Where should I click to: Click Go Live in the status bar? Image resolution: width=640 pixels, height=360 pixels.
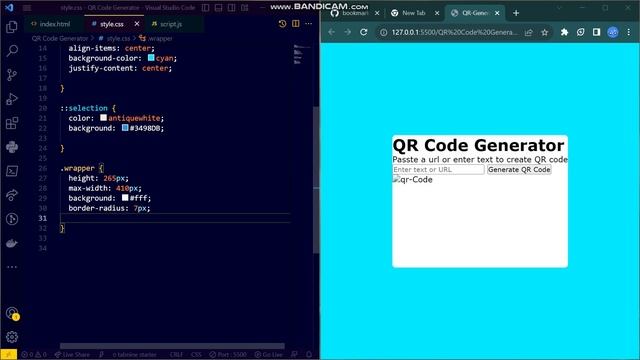[269, 355]
